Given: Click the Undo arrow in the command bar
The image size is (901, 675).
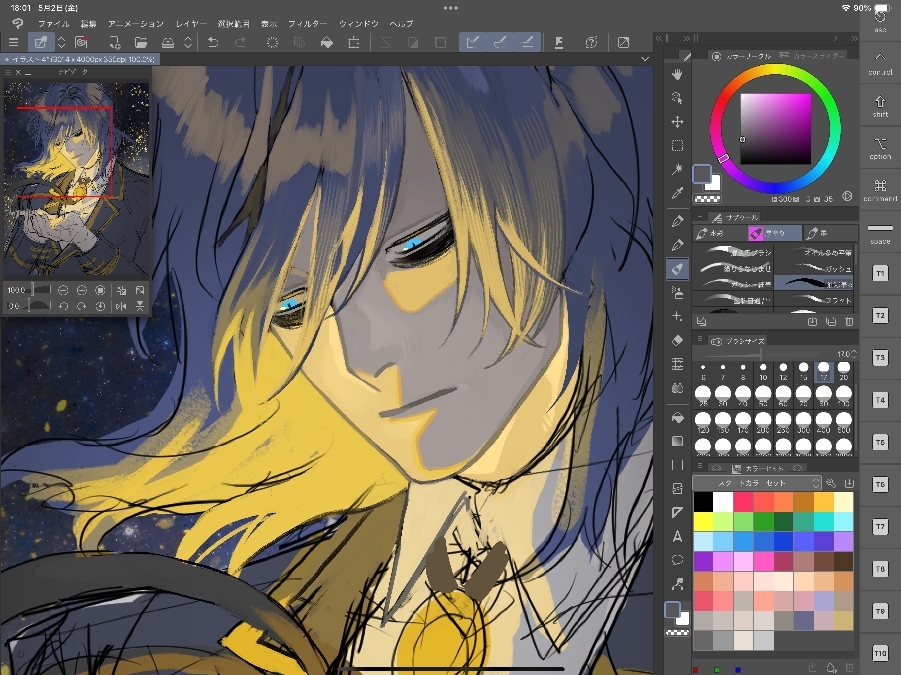Looking at the screenshot, I should click(x=212, y=42).
